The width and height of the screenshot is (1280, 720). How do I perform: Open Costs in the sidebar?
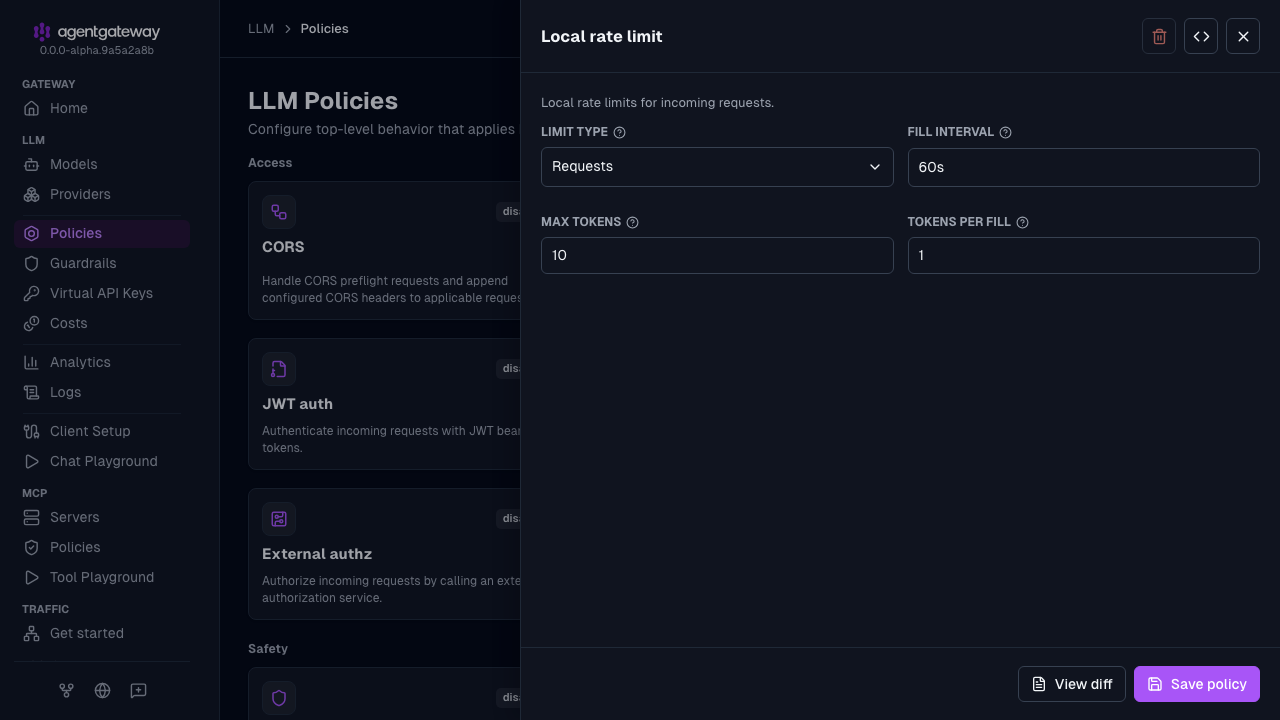[x=102, y=323]
